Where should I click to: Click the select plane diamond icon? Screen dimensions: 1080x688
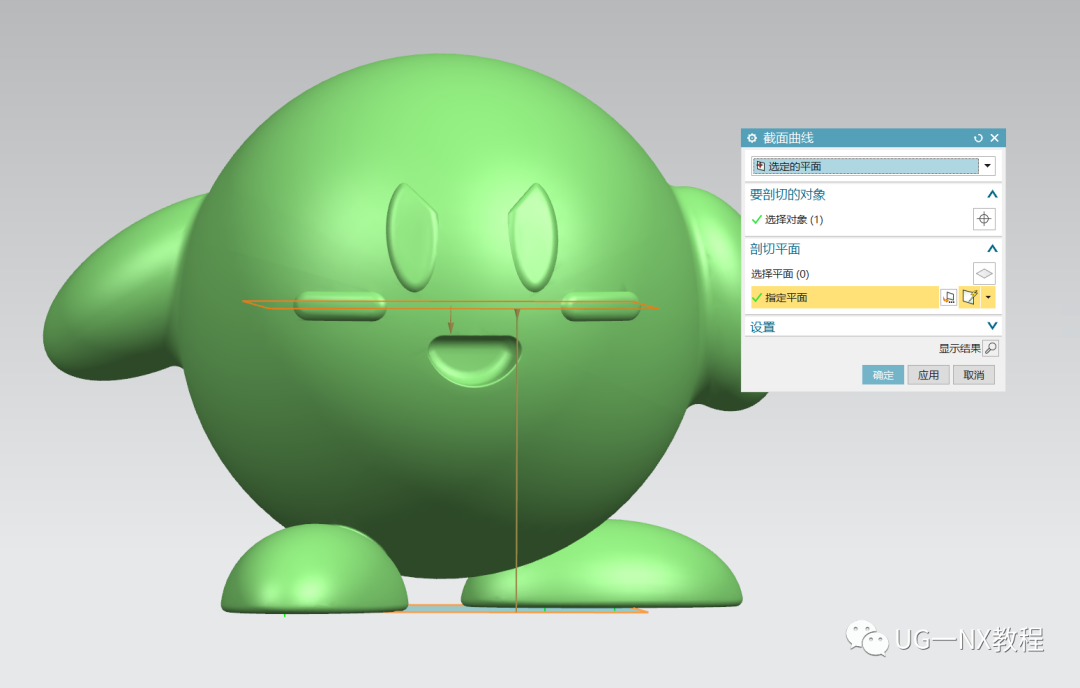984,273
